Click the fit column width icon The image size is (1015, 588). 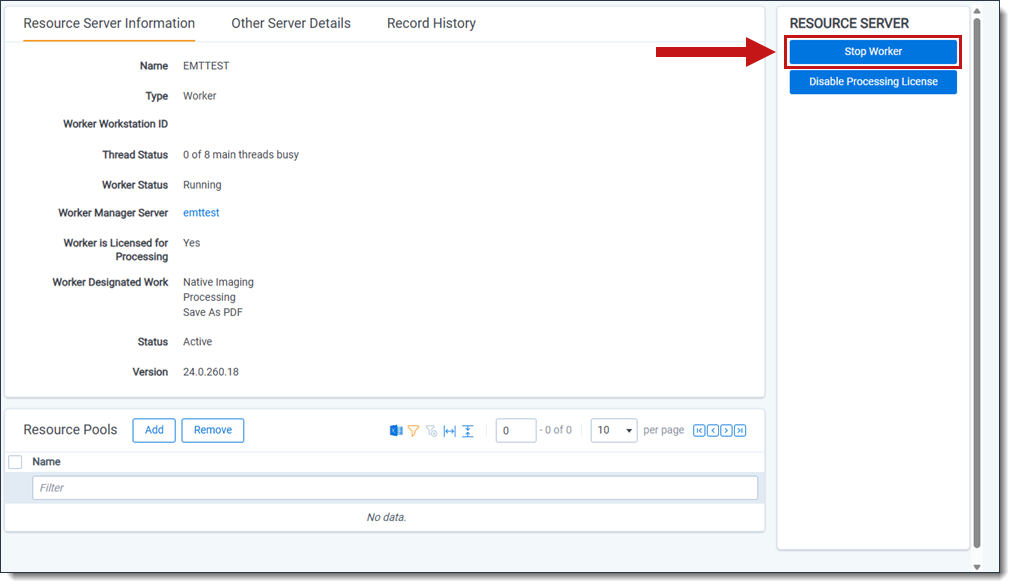point(450,431)
